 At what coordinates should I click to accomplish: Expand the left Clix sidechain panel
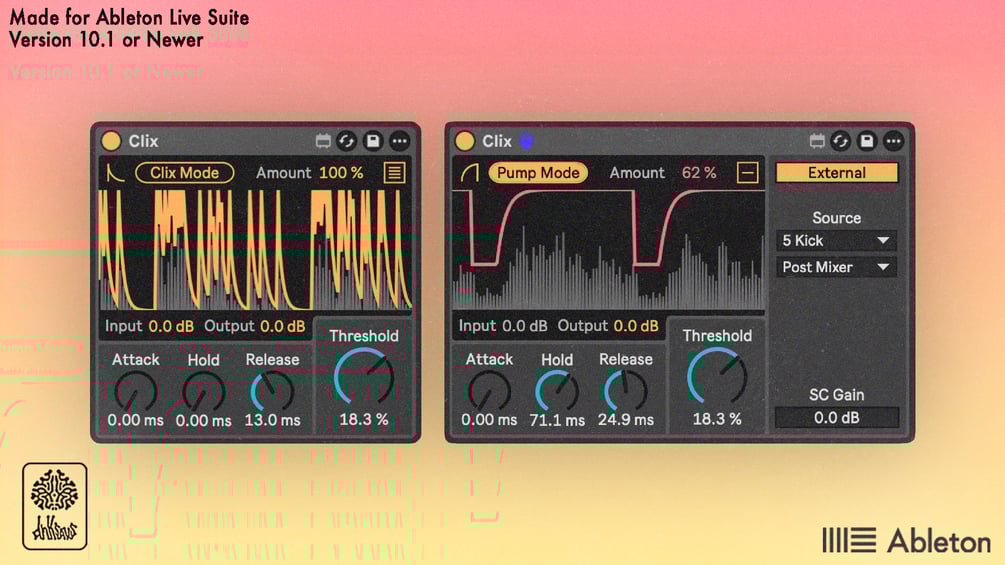click(x=394, y=173)
